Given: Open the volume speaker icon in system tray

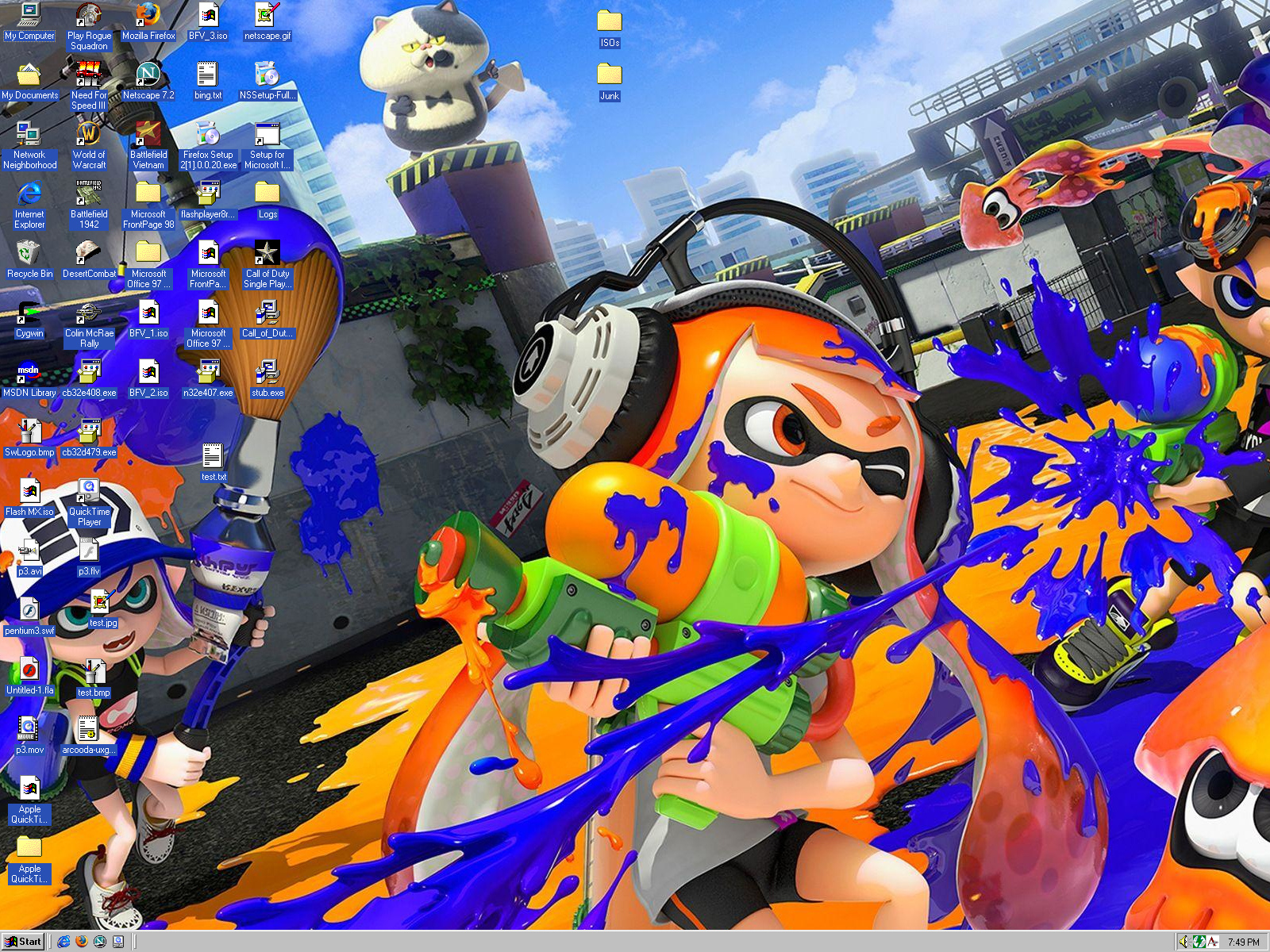Looking at the screenshot, I should pyautogui.click(x=1183, y=942).
